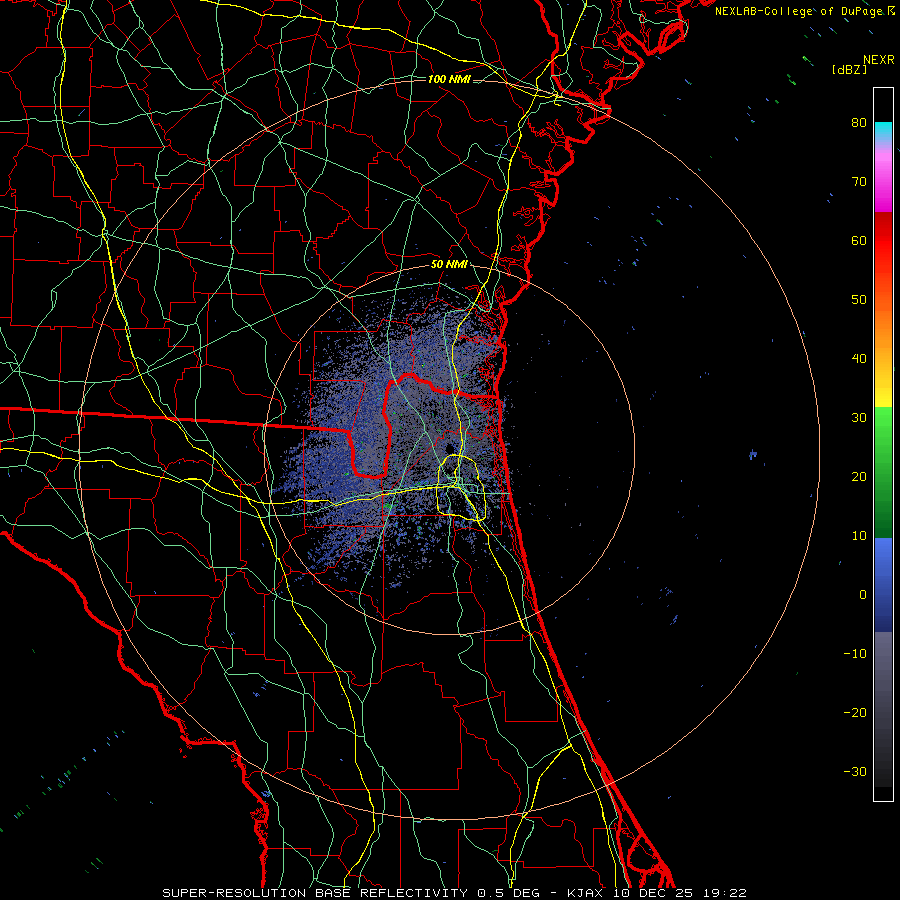The width and height of the screenshot is (900, 900).
Task: Click the SUPER-RESOLUTION BASE REFLECTIVITY caption text
Action: coord(315,893)
